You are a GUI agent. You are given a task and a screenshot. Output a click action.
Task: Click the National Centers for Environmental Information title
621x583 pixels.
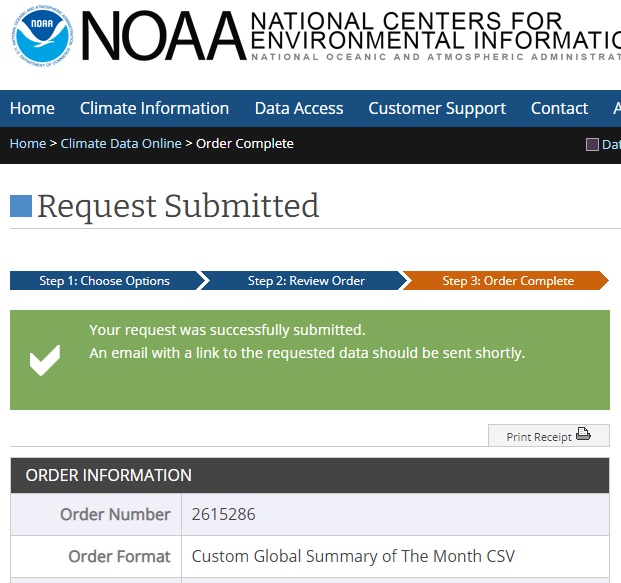tap(435, 32)
